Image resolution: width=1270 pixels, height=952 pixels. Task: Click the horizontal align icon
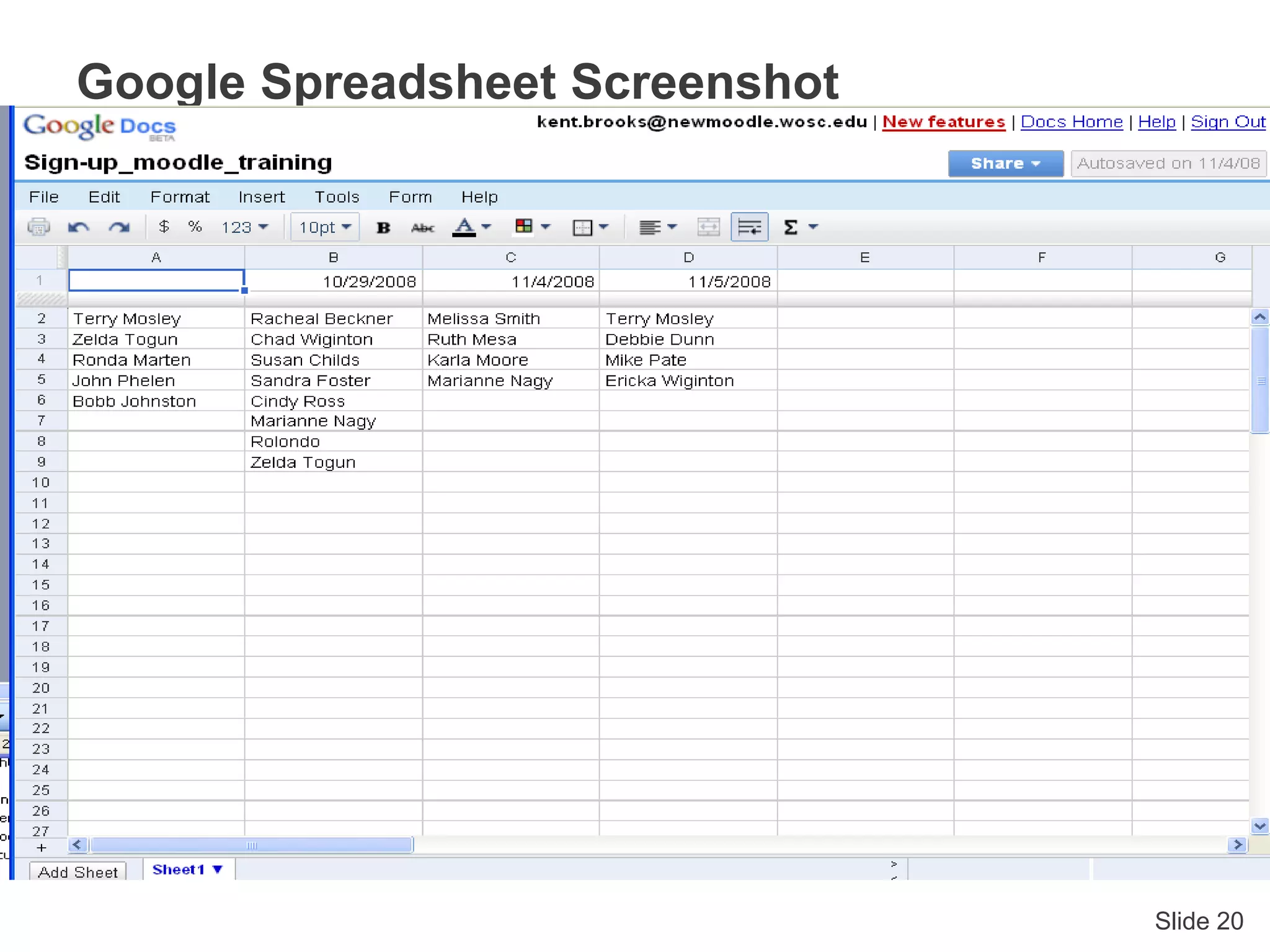point(650,227)
